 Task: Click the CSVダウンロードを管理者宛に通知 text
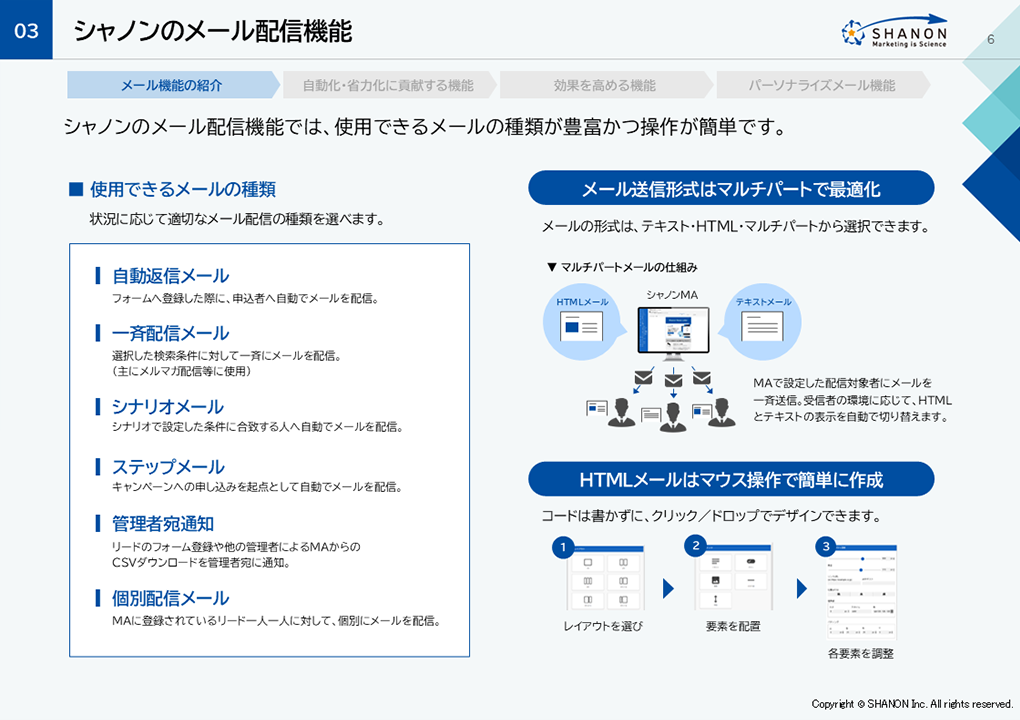click(201, 563)
